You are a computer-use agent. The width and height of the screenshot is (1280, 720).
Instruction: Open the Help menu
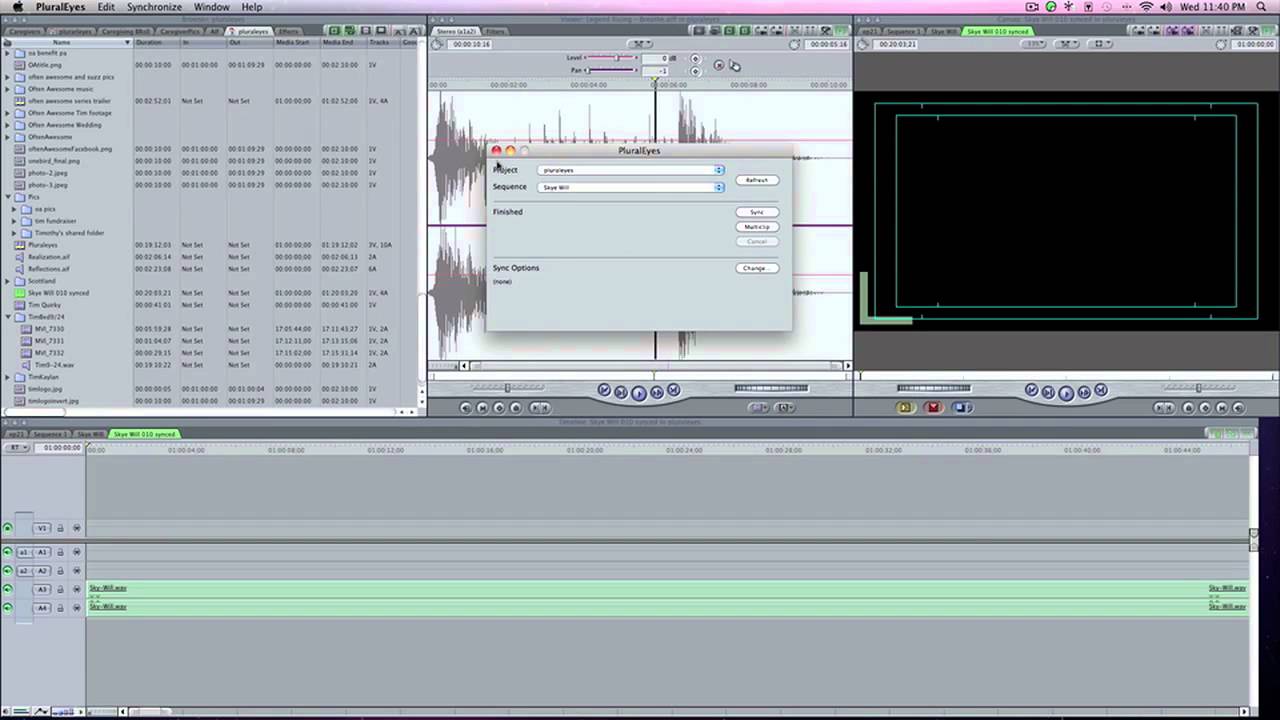(x=252, y=7)
